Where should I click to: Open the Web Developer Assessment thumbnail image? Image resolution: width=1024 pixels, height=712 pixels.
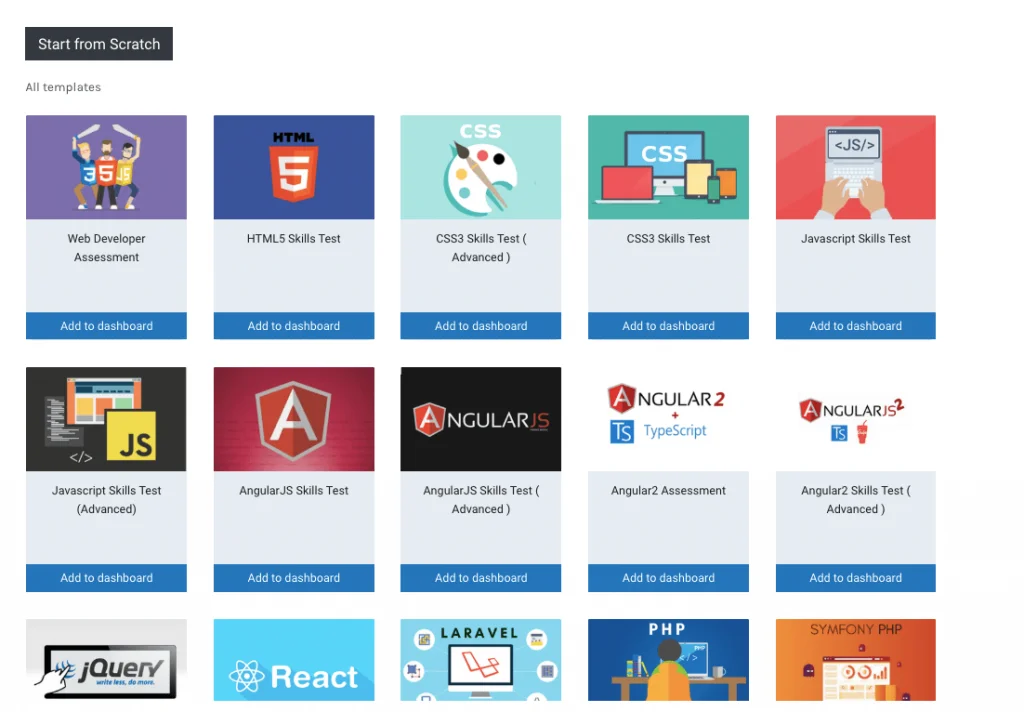106,167
